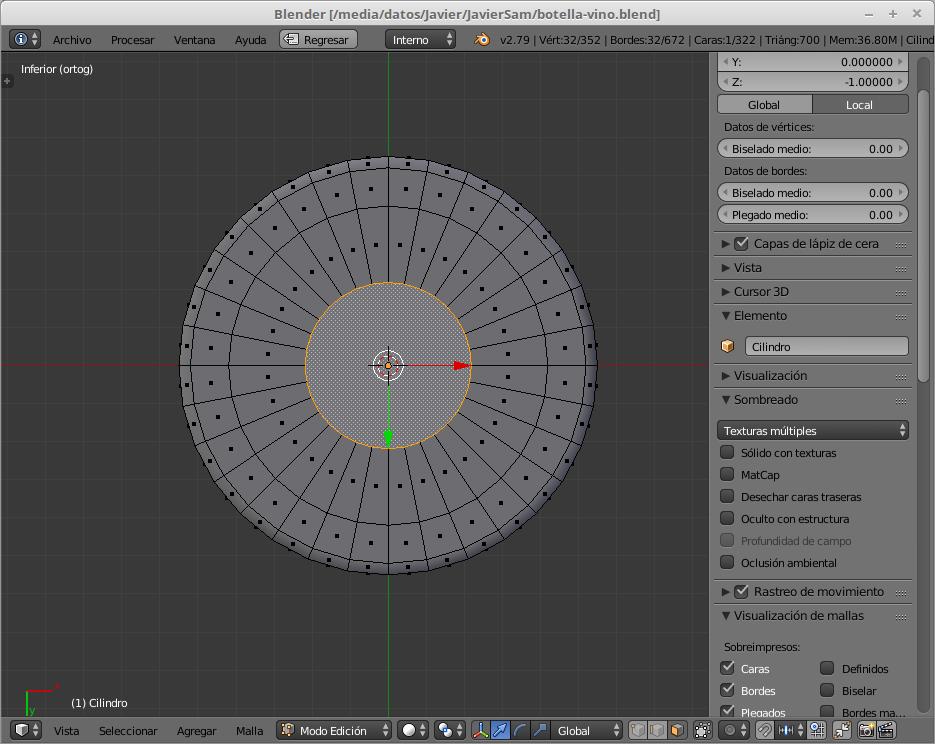
Task: Switch to vertex select mode icon
Action: 637,730
